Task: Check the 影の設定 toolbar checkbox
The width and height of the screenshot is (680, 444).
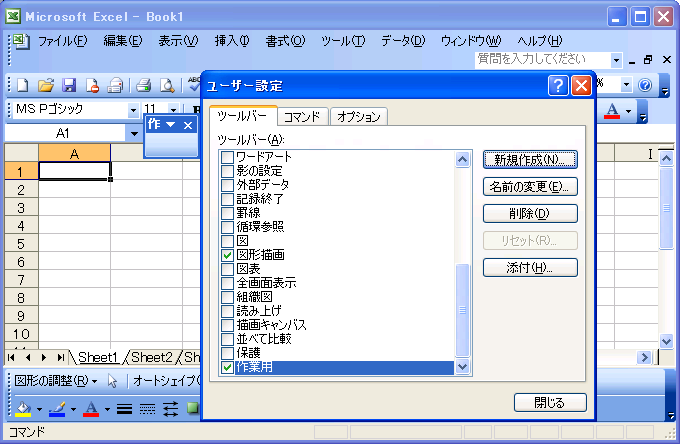Action: tap(227, 171)
